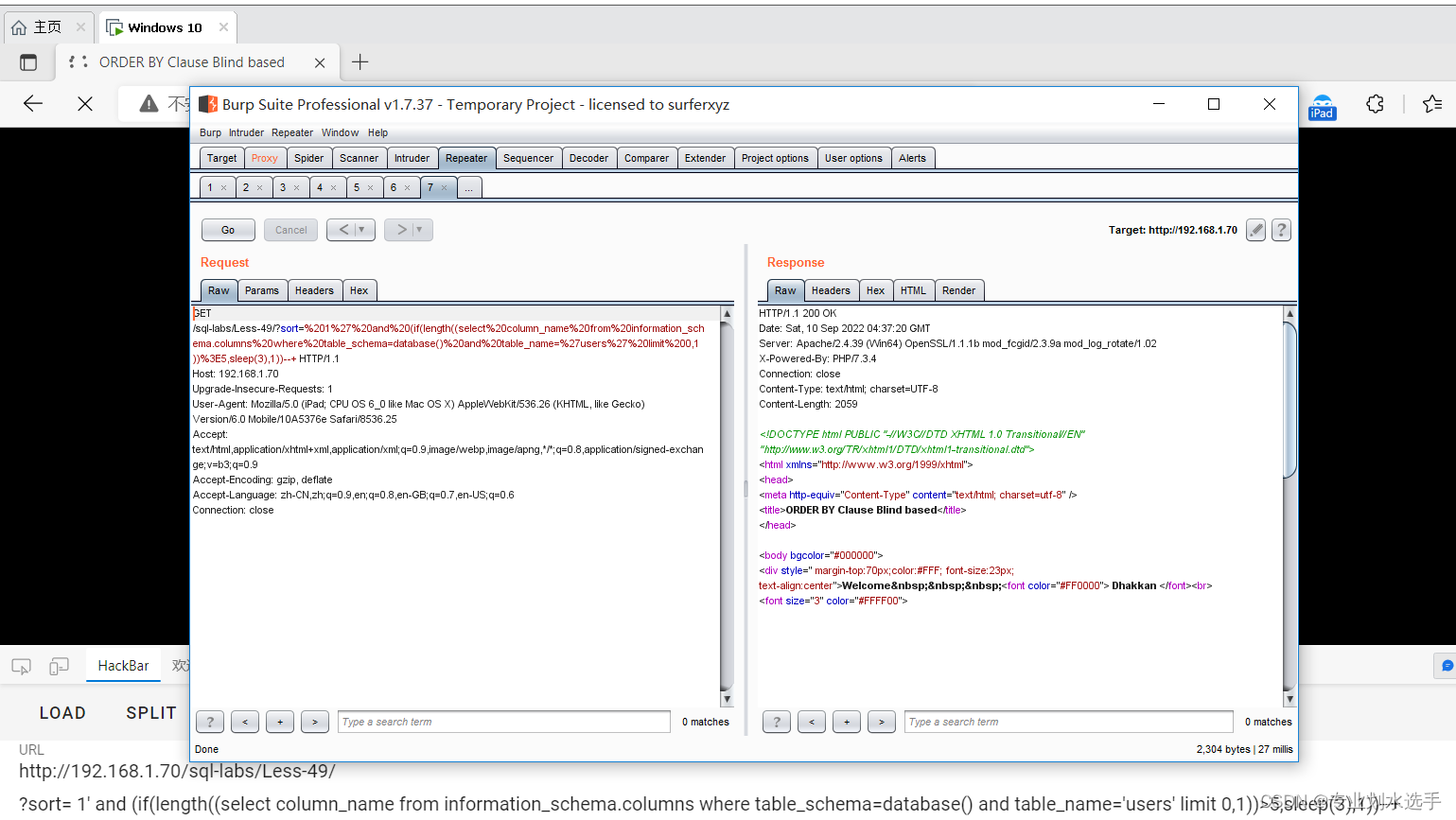Click the home icon on 主页 tab
Viewport: 1456px width, 820px height.
point(19,27)
